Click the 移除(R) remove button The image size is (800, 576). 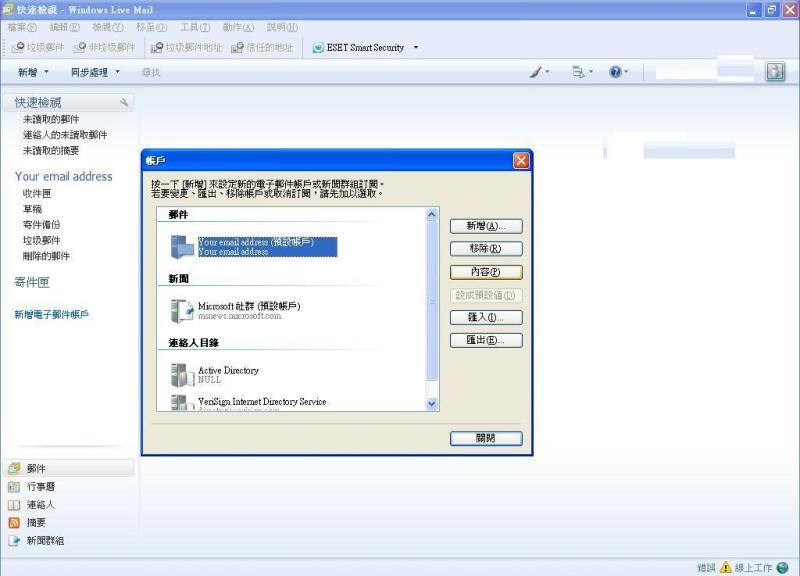486,249
